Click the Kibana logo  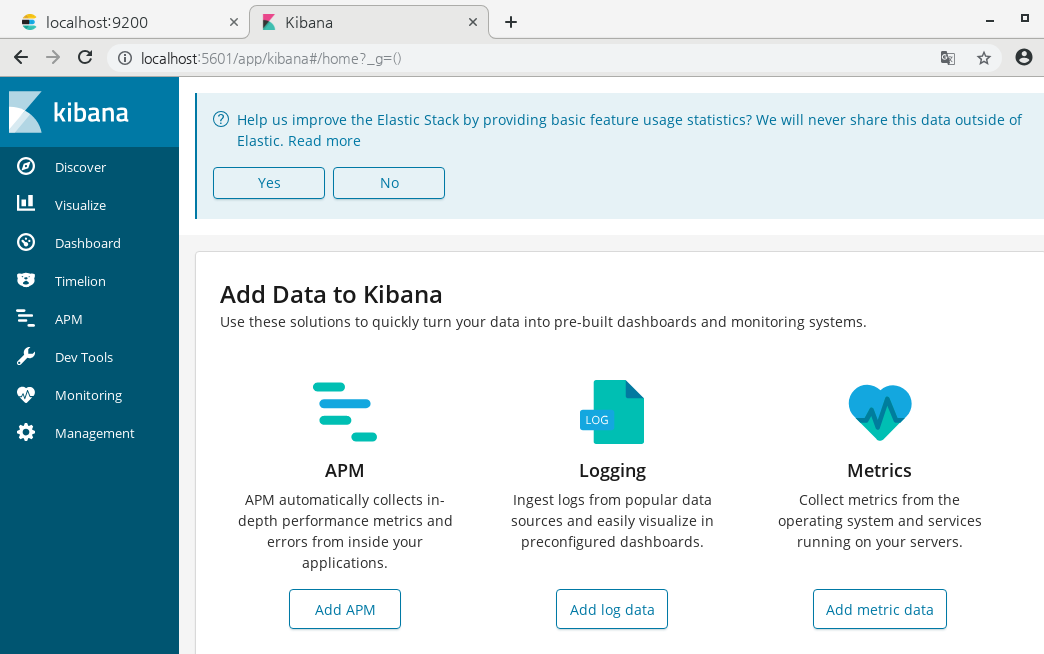pyautogui.click(x=70, y=112)
